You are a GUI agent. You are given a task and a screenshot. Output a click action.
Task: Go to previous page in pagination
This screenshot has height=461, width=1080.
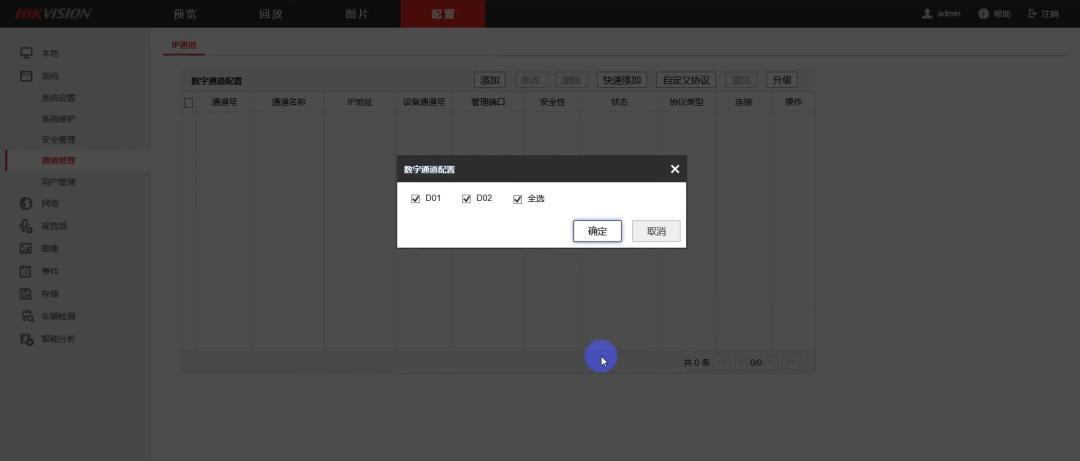click(x=741, y=362)
